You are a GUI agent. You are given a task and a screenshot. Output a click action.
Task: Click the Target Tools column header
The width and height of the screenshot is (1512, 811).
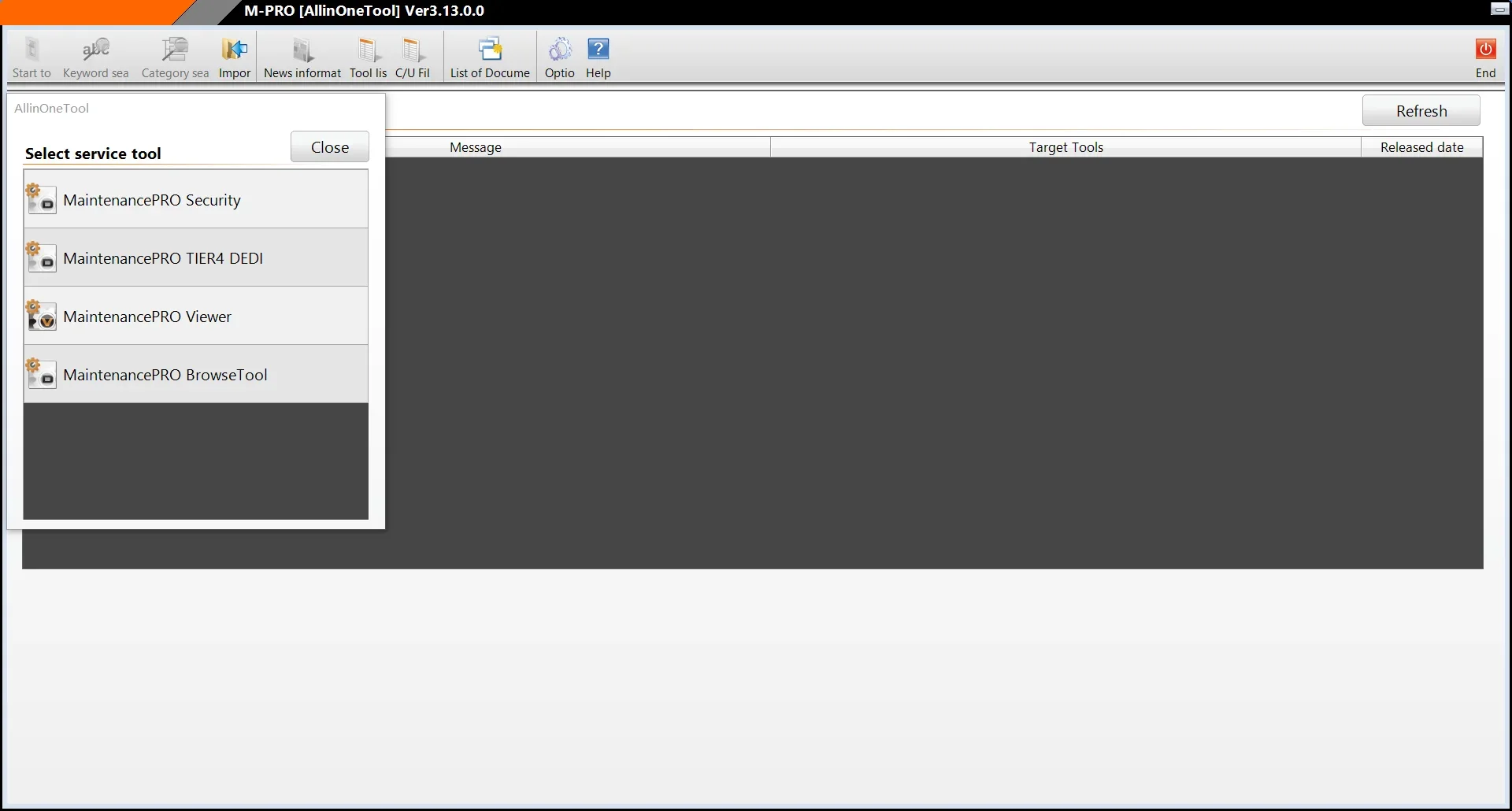(x=1066, y=147)
